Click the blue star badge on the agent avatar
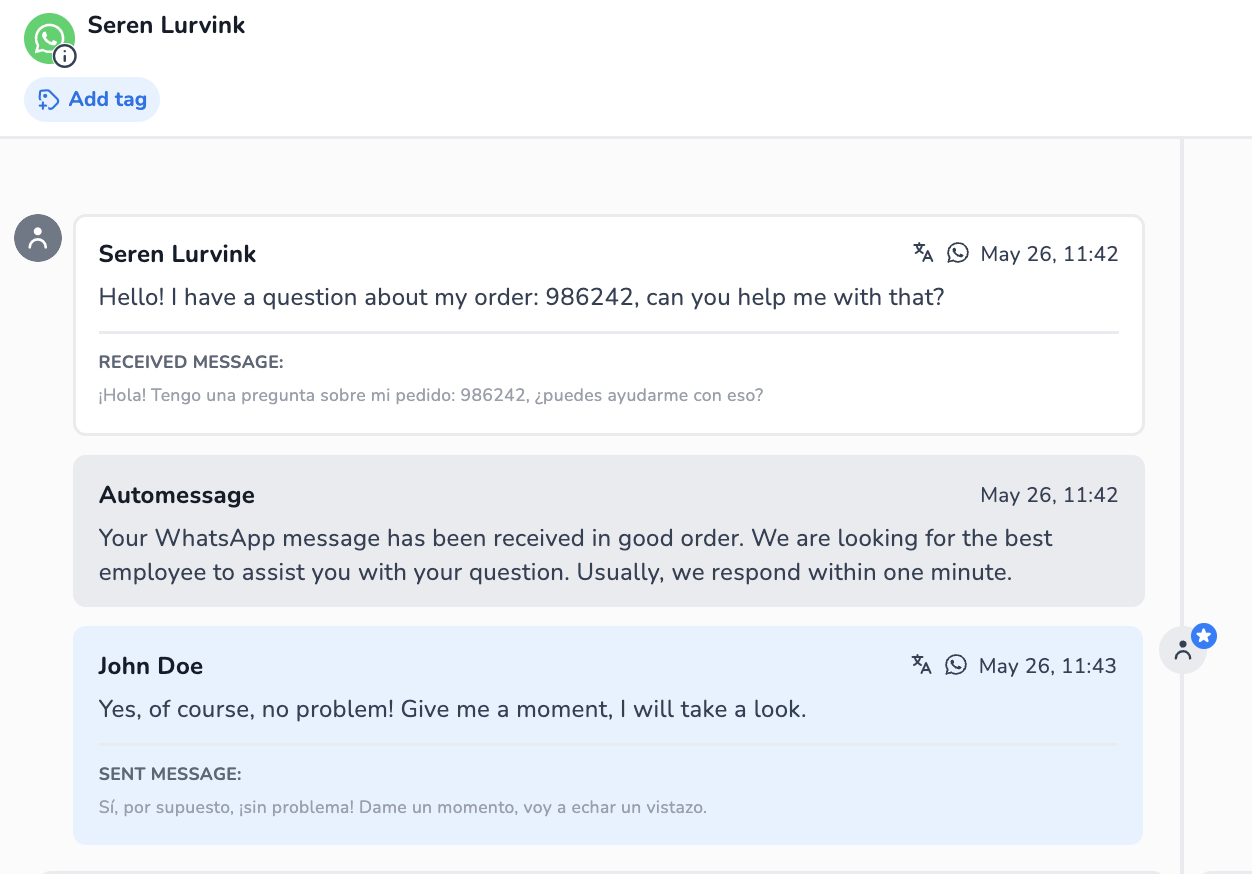The image size is (1252, 874). [x=1204, y=635]
